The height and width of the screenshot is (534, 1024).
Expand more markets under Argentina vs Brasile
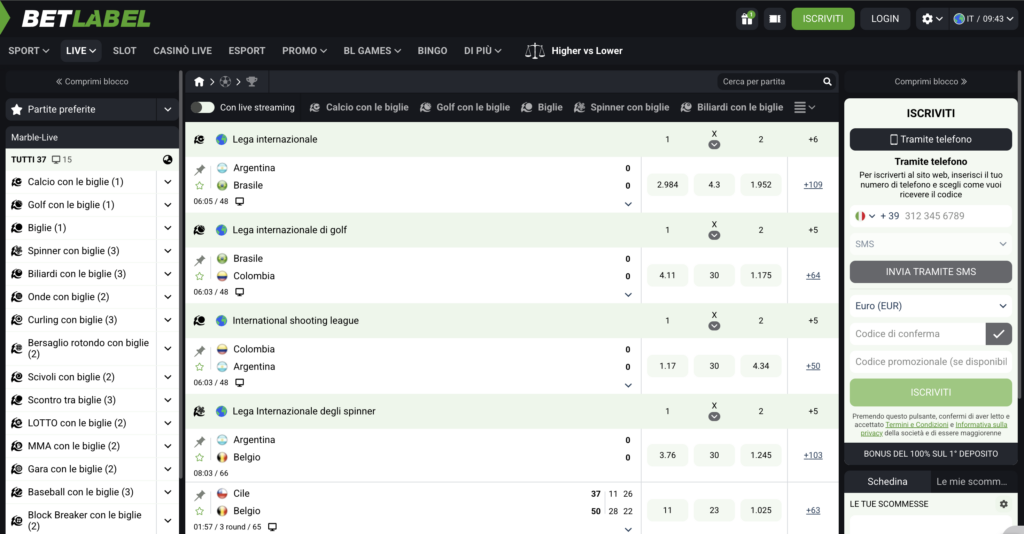[x=628, y=204]
